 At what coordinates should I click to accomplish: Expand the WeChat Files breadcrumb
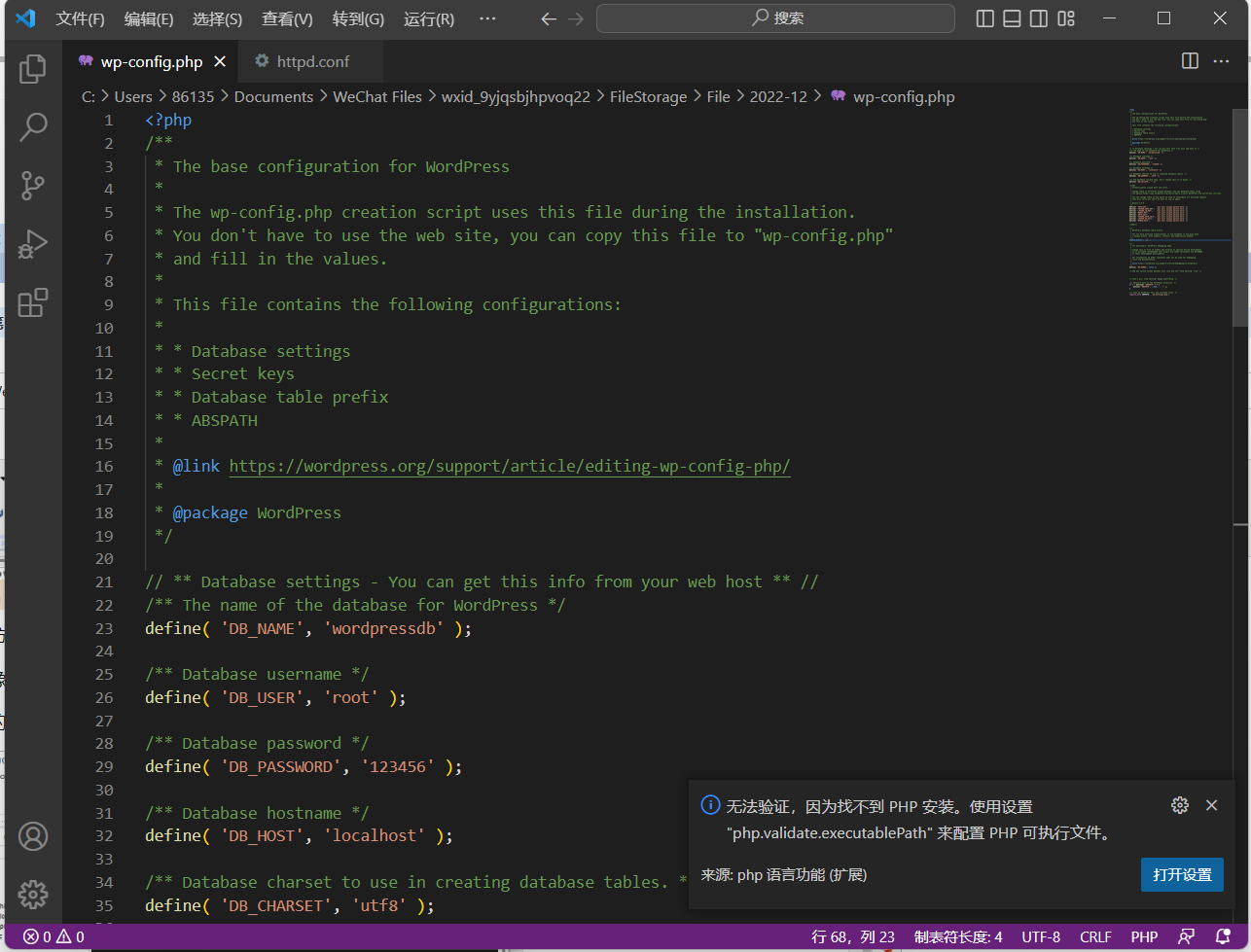point(377,97)
